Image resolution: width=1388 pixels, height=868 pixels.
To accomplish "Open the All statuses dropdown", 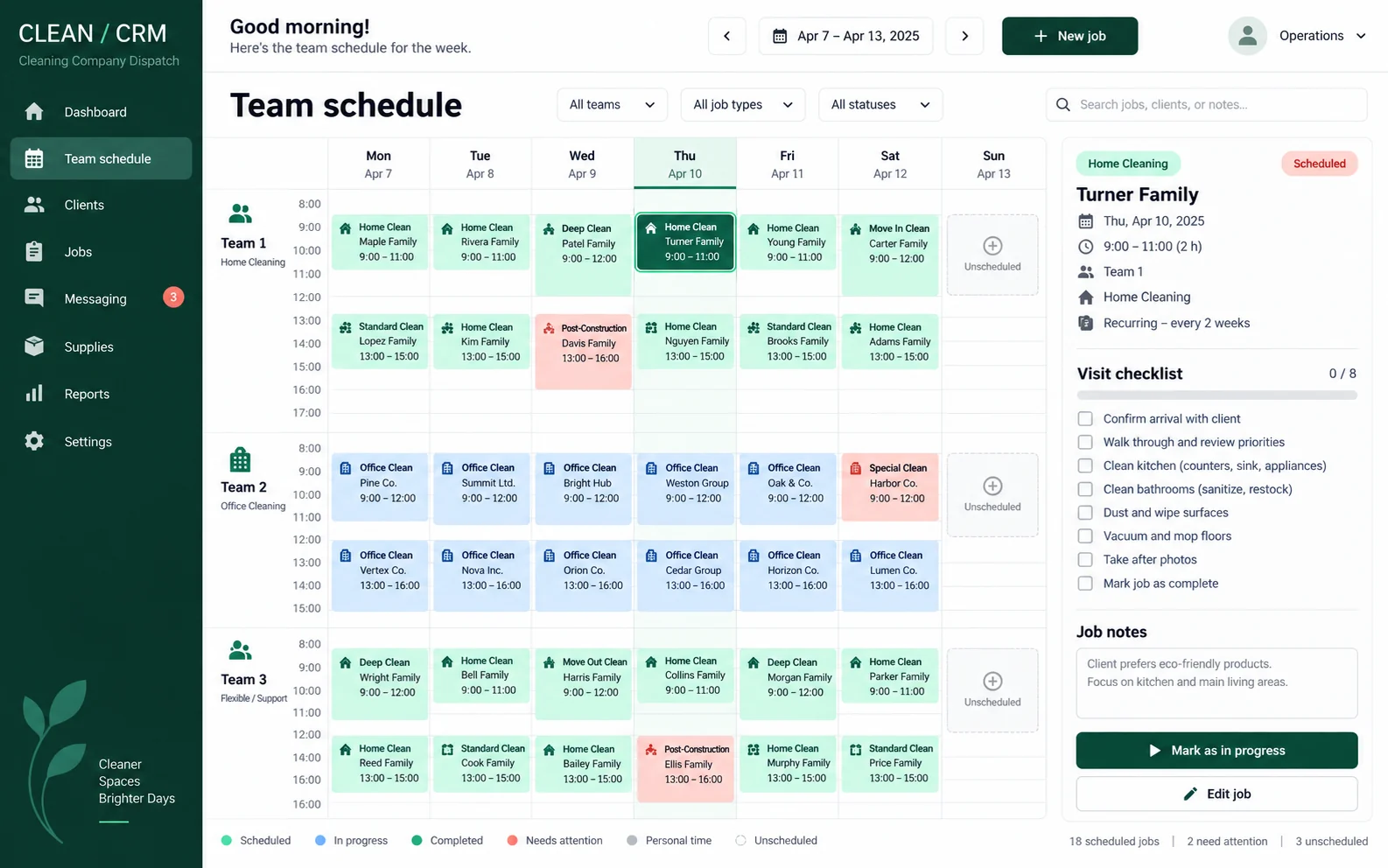I will (880, 105).
